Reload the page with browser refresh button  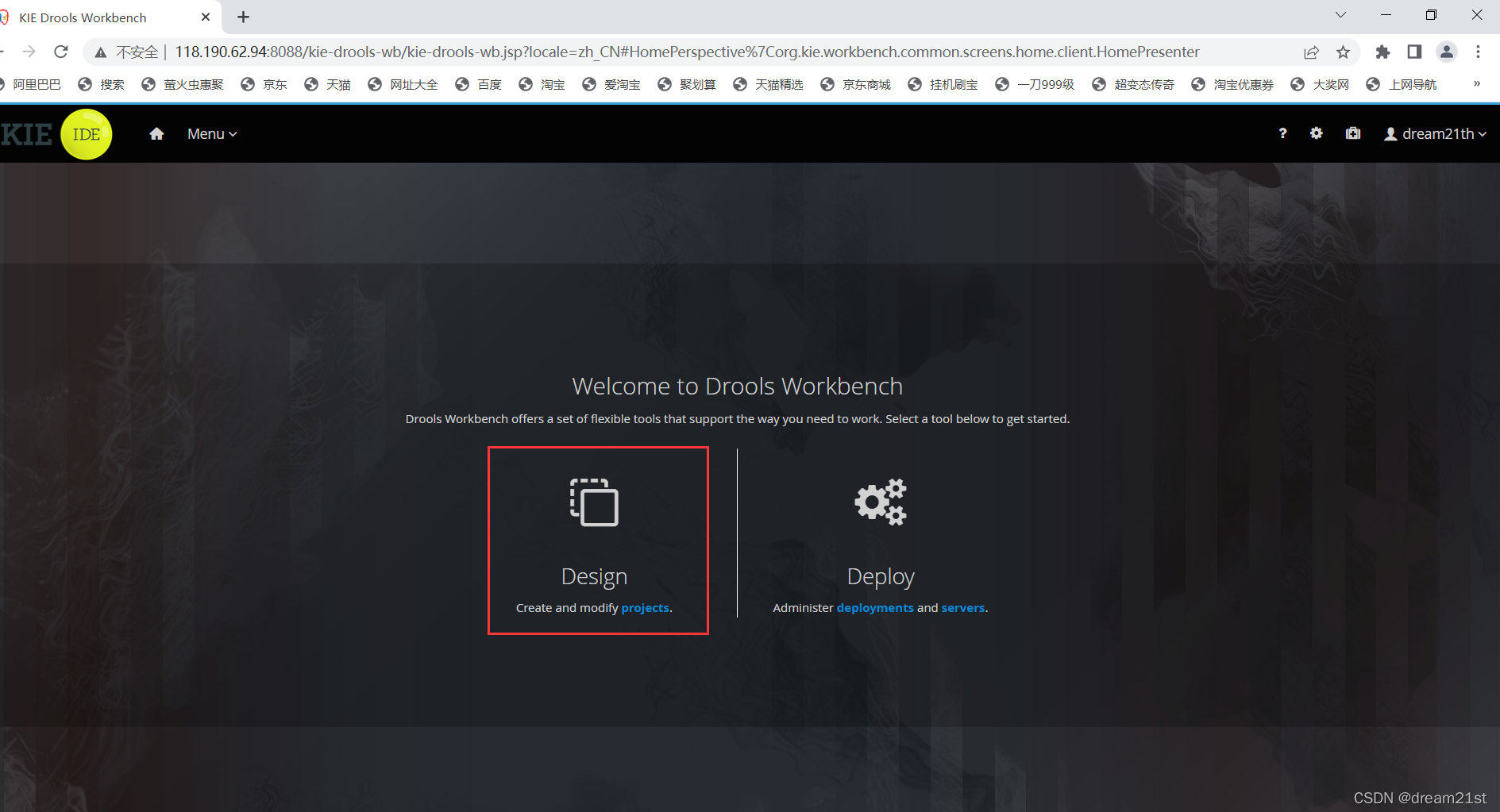61,52
